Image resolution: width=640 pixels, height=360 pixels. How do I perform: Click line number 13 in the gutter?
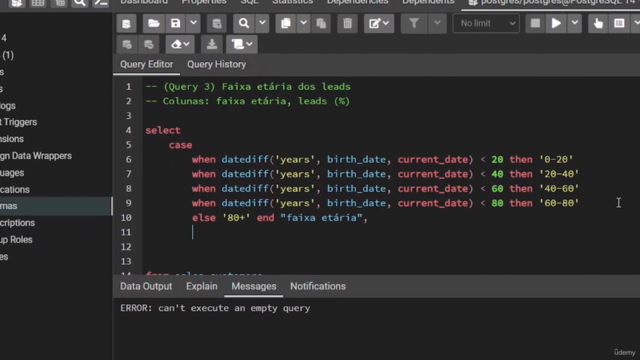126,262
